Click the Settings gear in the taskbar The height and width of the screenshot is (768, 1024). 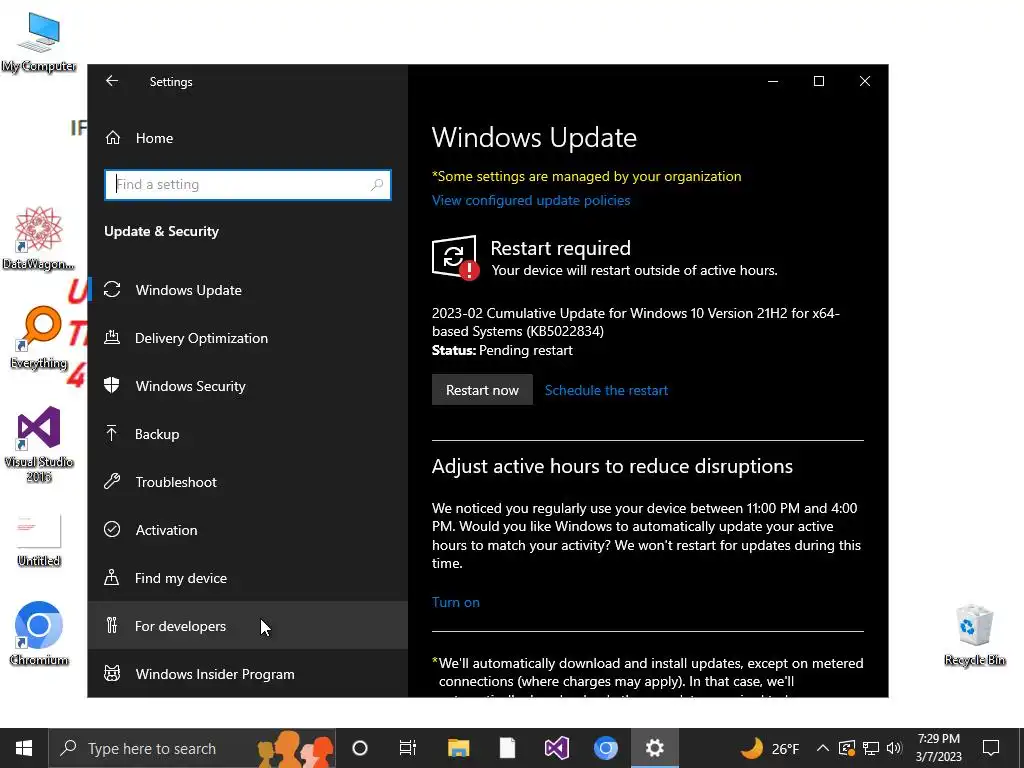655,748
